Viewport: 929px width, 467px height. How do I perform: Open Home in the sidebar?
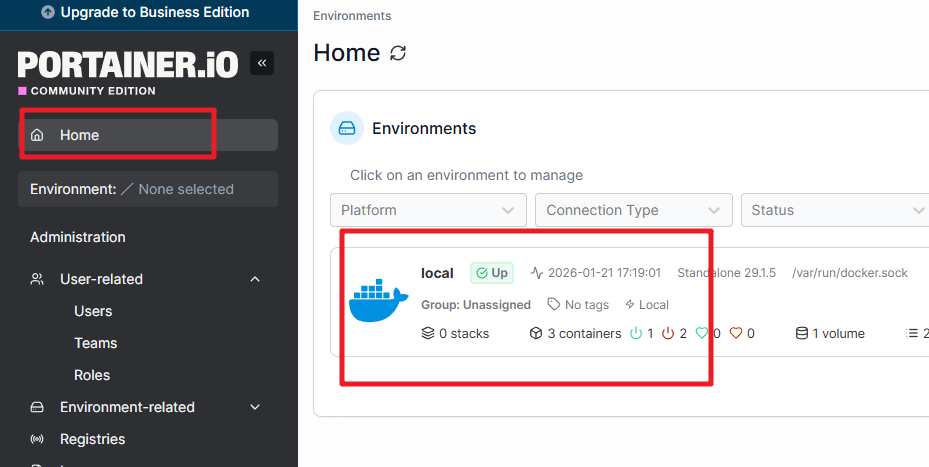click(148, 135)
